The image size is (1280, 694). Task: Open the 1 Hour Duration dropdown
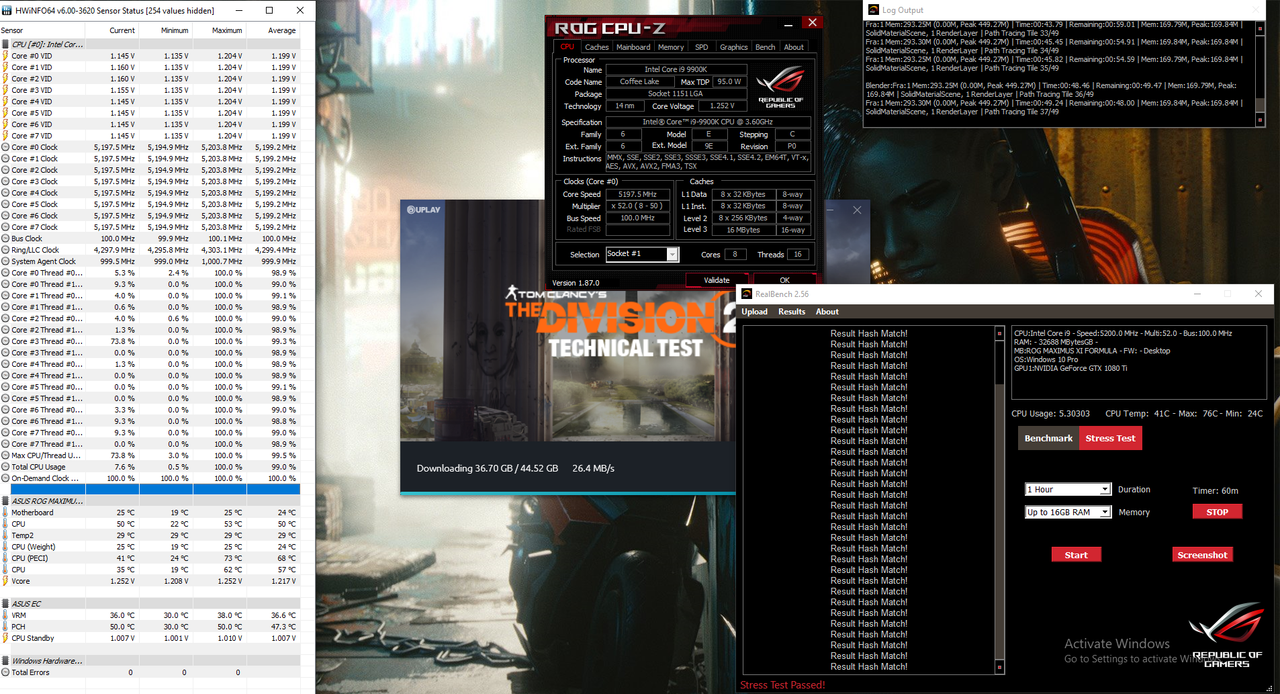1068,490
